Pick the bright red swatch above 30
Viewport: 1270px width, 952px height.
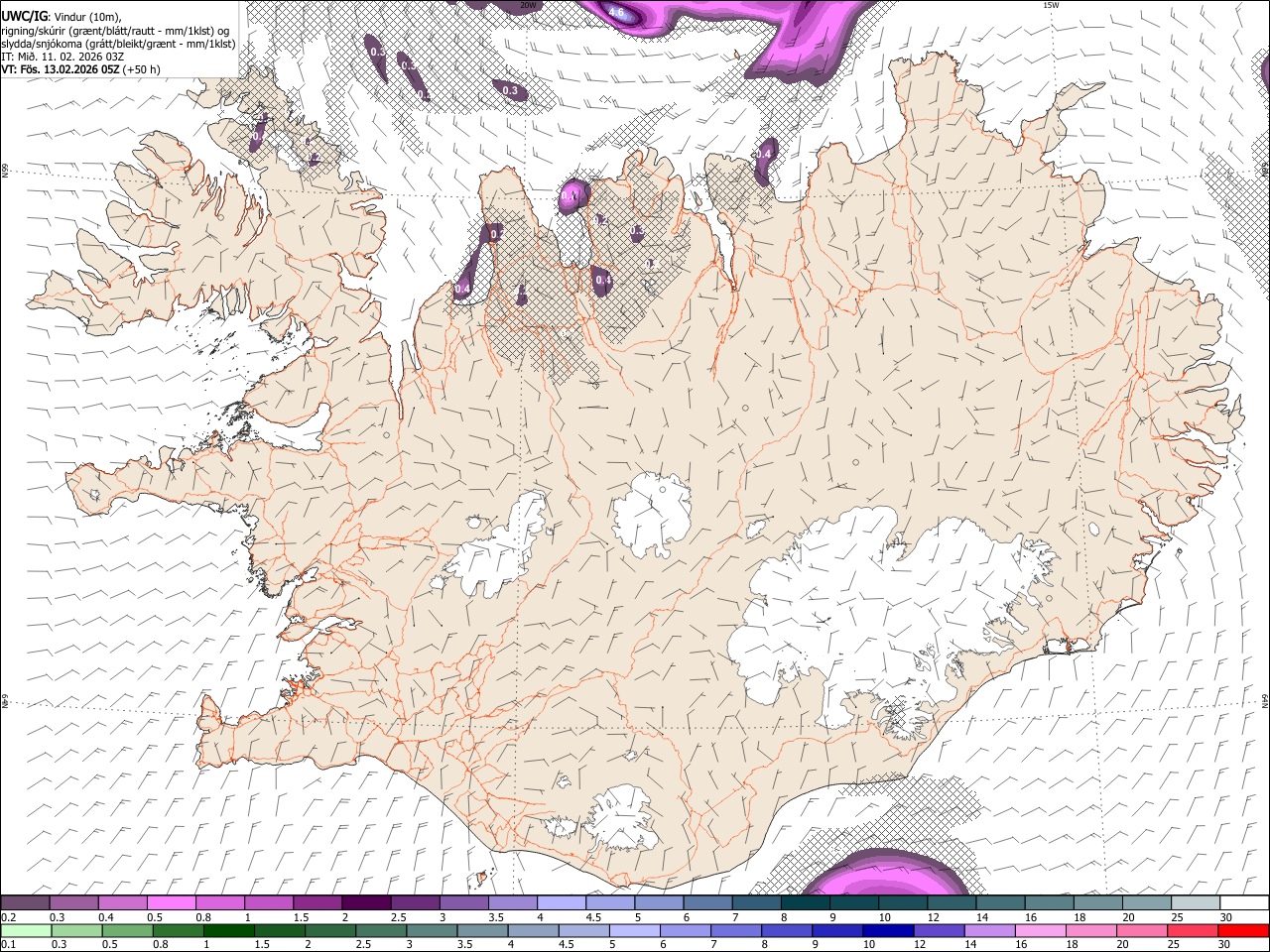tap(1242, 930)
